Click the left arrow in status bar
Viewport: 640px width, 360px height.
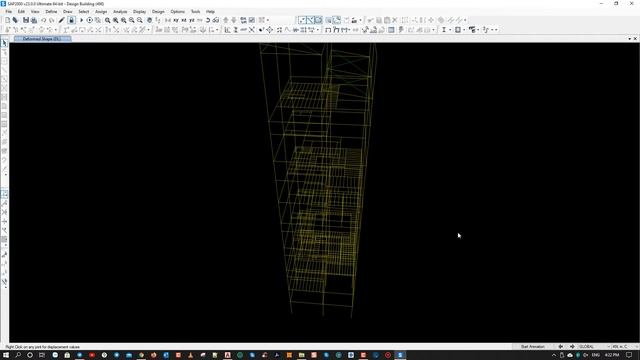(561, 347)
